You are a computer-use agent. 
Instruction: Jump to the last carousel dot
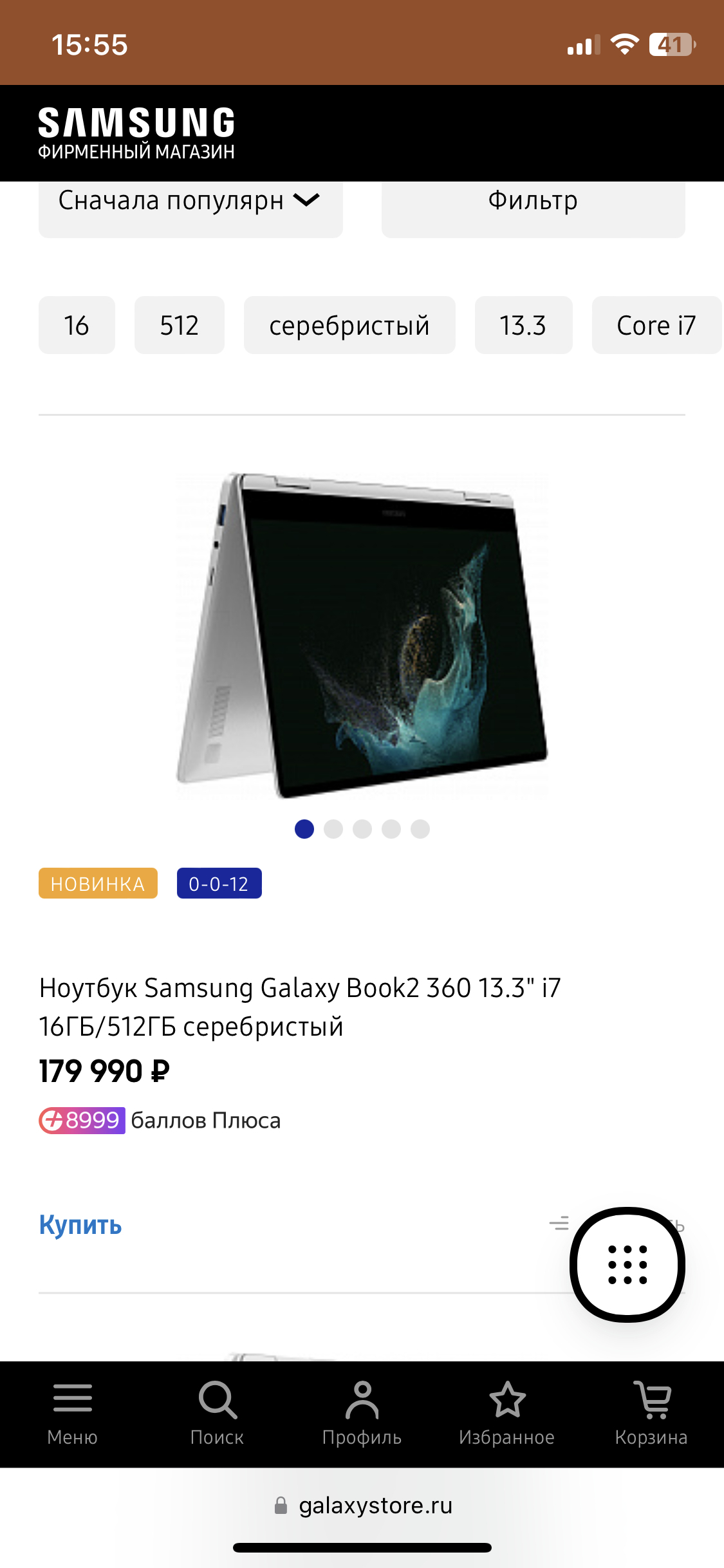tap(420, 829)
